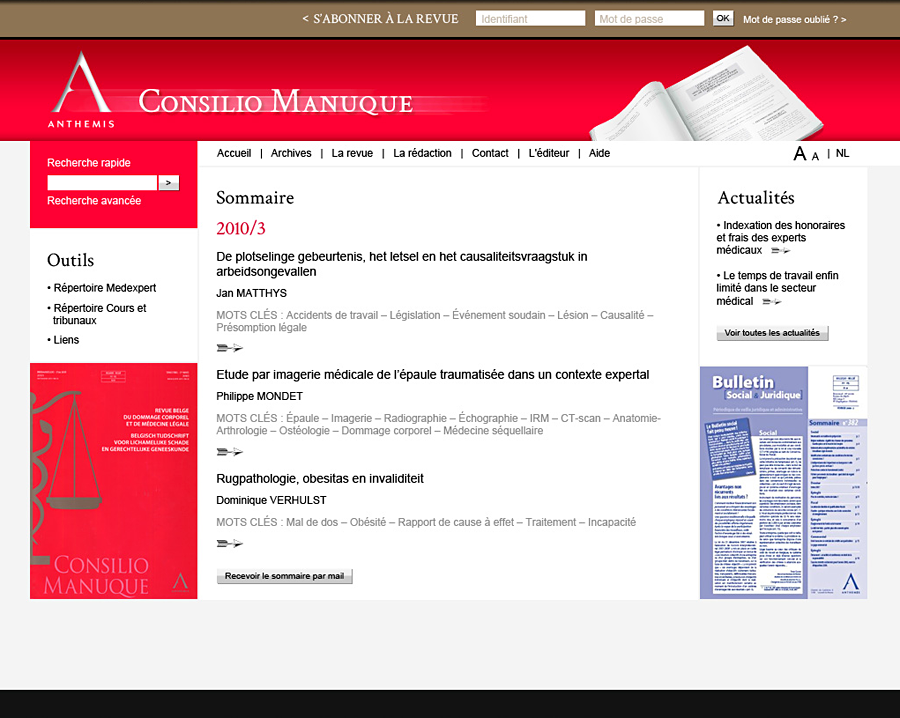Screen dimensions: 900x718
Task: Click Recevoir le sommaire par mail button
Action: (285, 576)
